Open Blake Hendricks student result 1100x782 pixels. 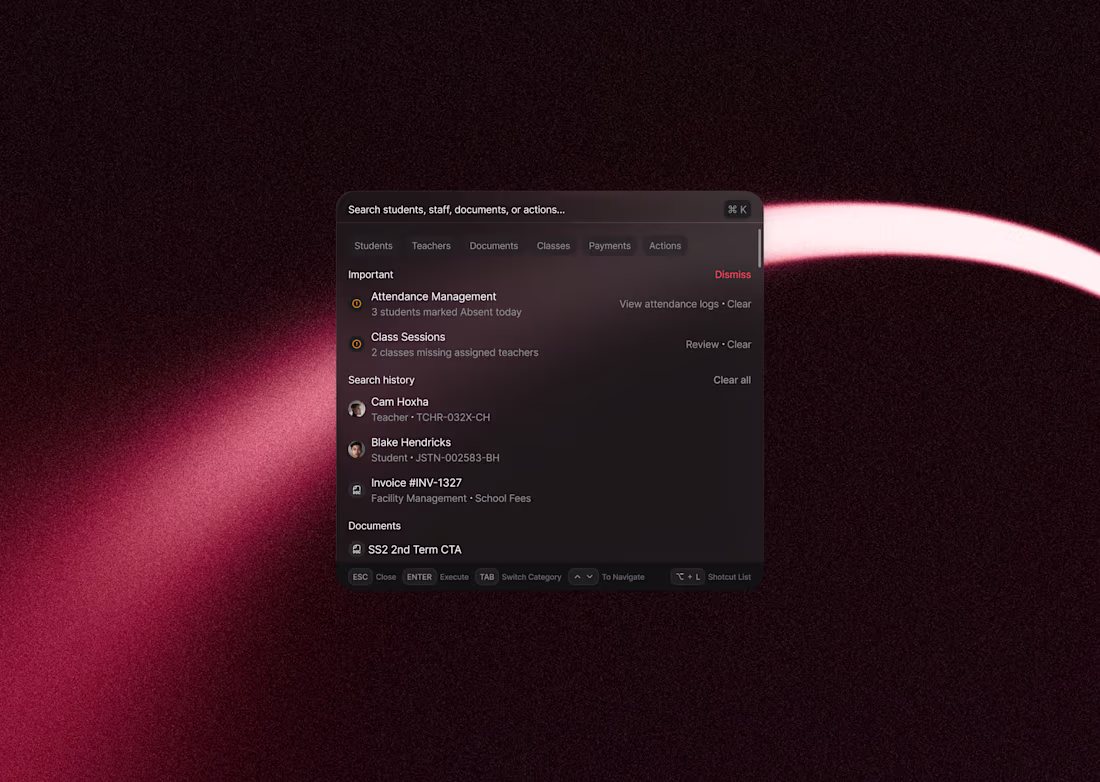tap(549, 450)
